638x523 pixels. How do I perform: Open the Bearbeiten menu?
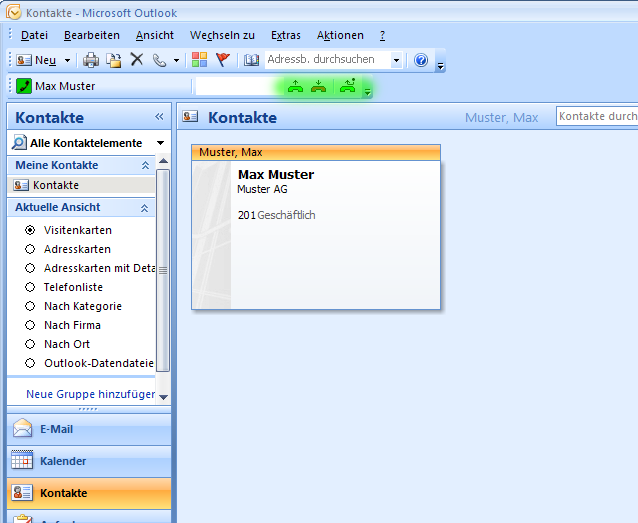tap(92, 35)
